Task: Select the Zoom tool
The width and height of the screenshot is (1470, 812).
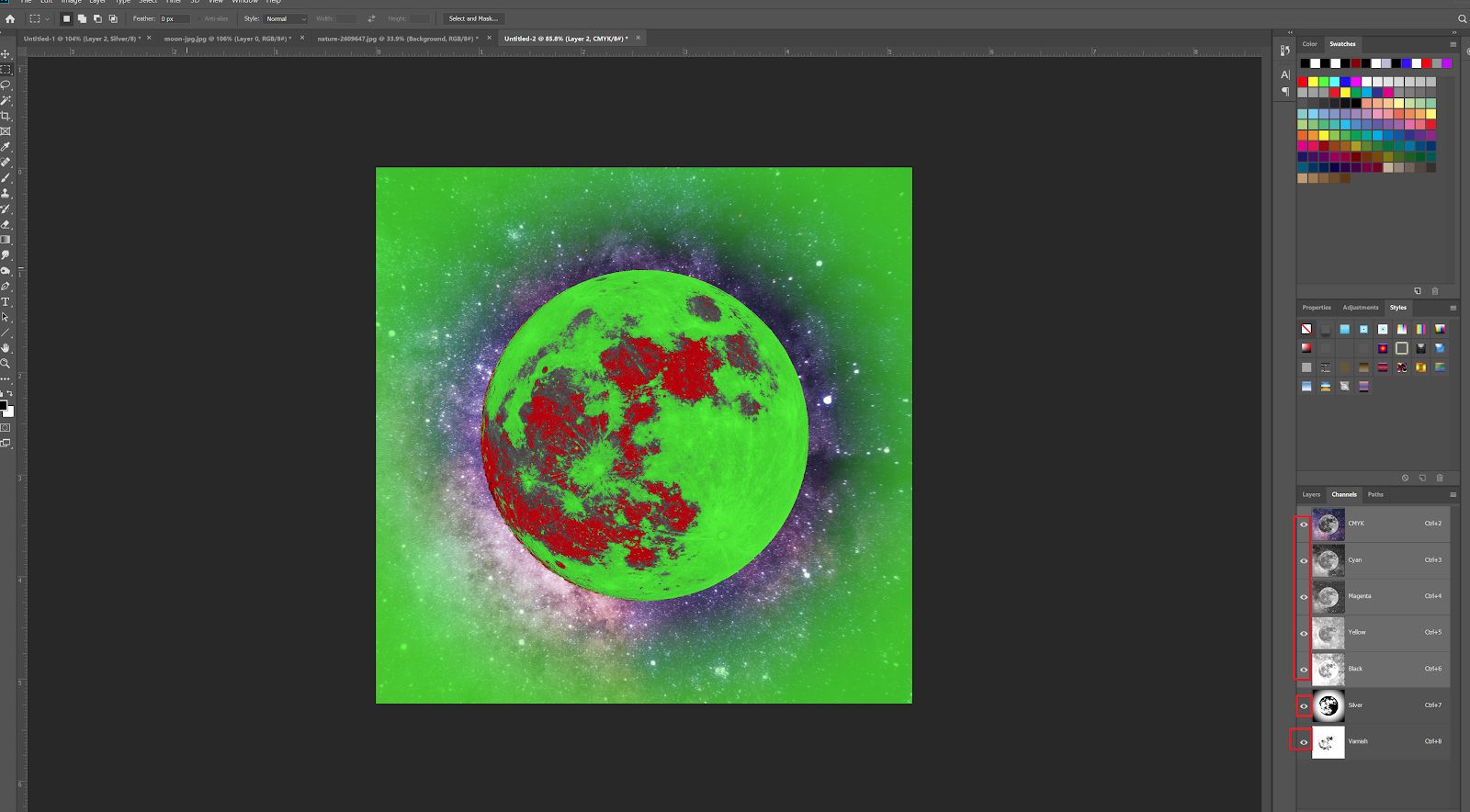Action: 6,364
